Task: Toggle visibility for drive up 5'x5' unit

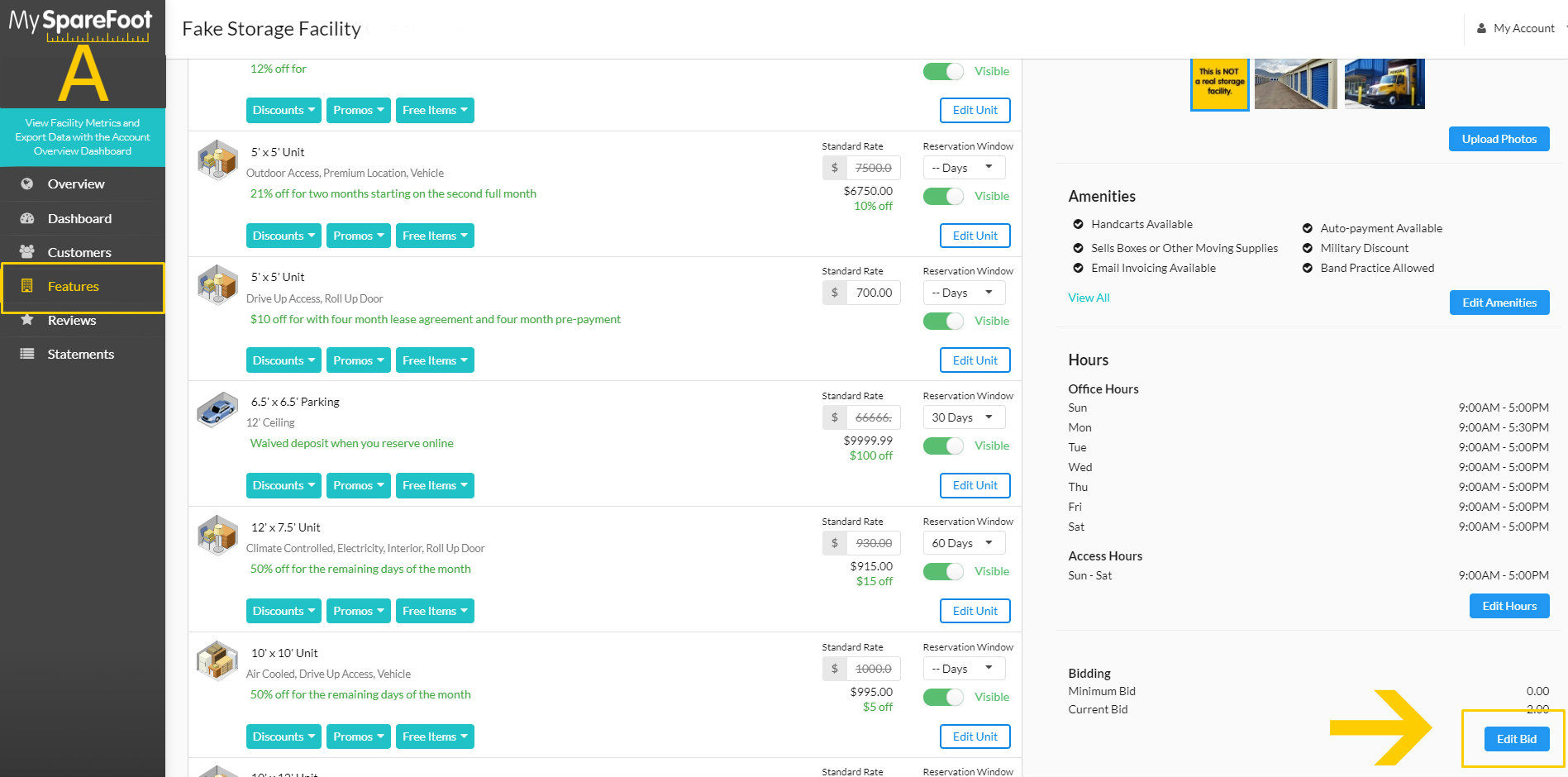Action: [x=943, y=321]
